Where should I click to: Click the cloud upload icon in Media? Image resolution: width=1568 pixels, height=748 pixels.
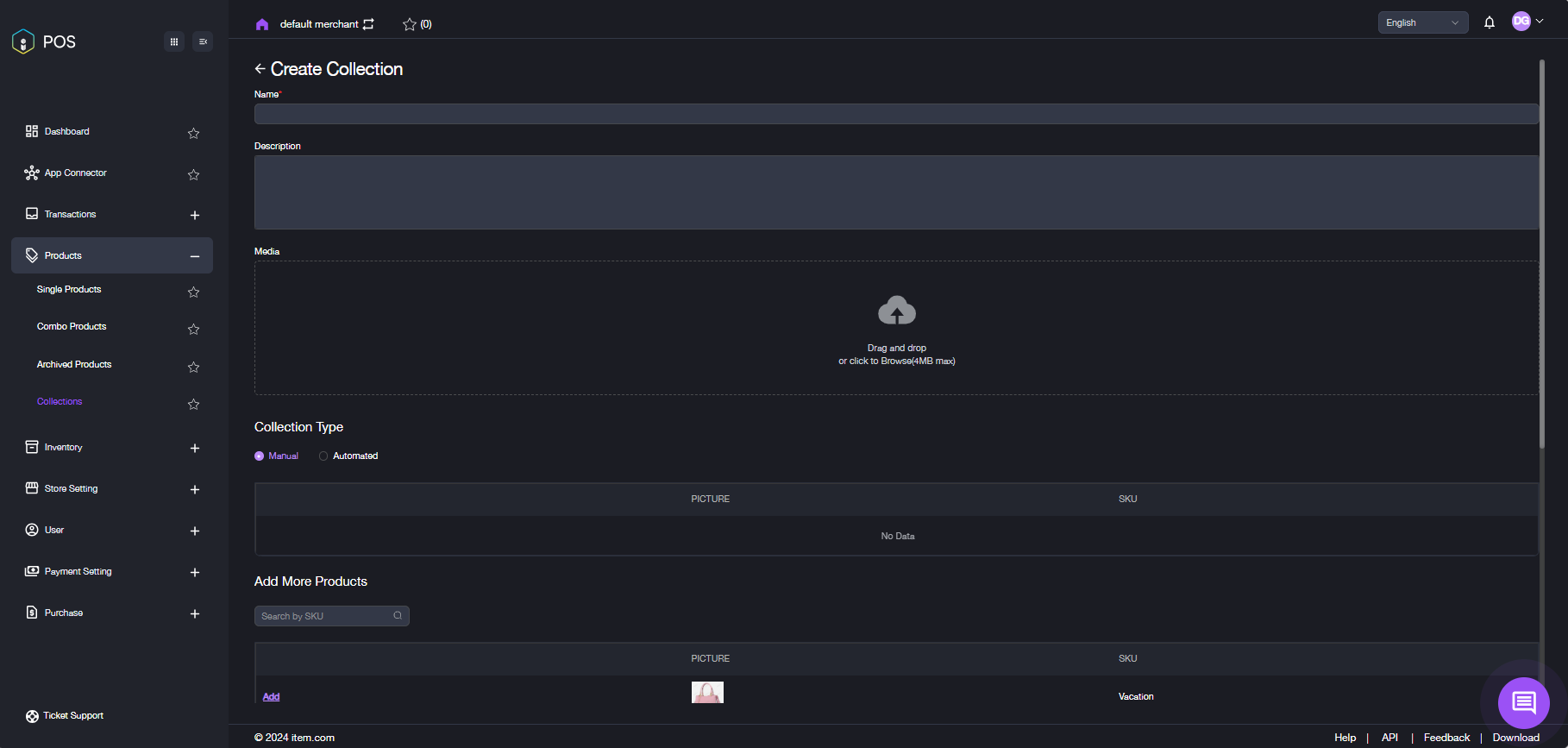896,311
